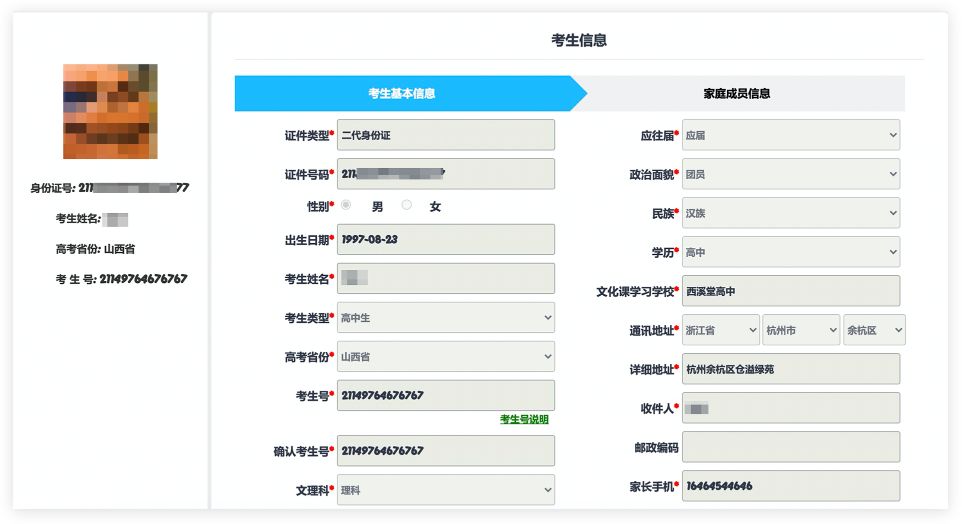Open the 文理科 dropdown

click(445, 490)
